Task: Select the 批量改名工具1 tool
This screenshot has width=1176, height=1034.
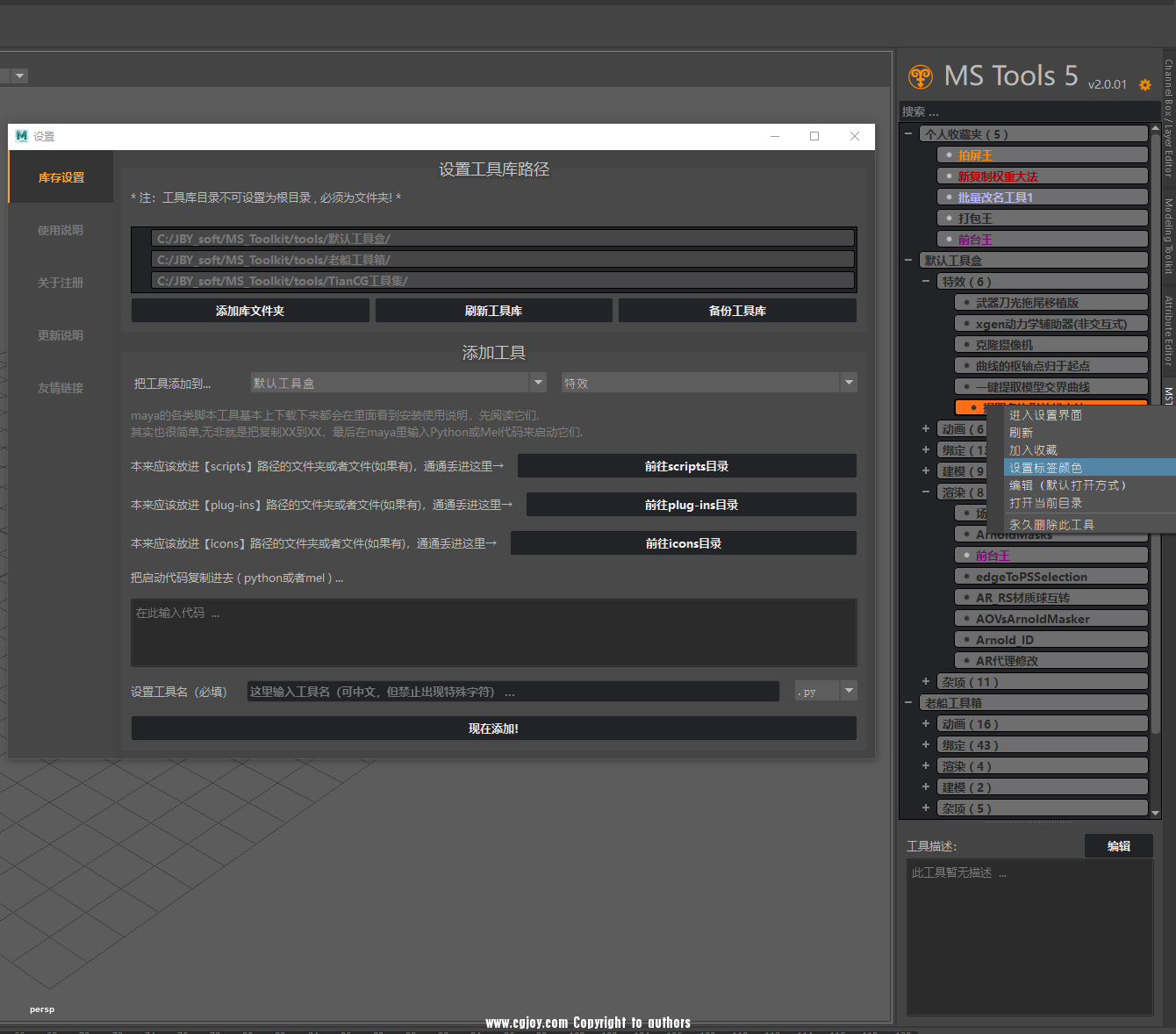Action: tap(1043, 197)
